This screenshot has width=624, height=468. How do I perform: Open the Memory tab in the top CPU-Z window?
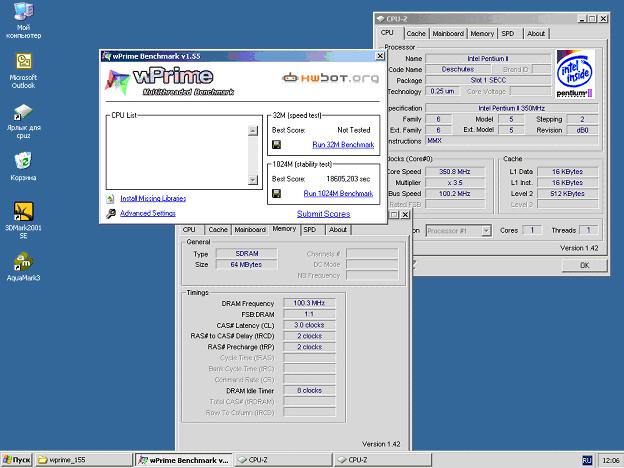482,34
